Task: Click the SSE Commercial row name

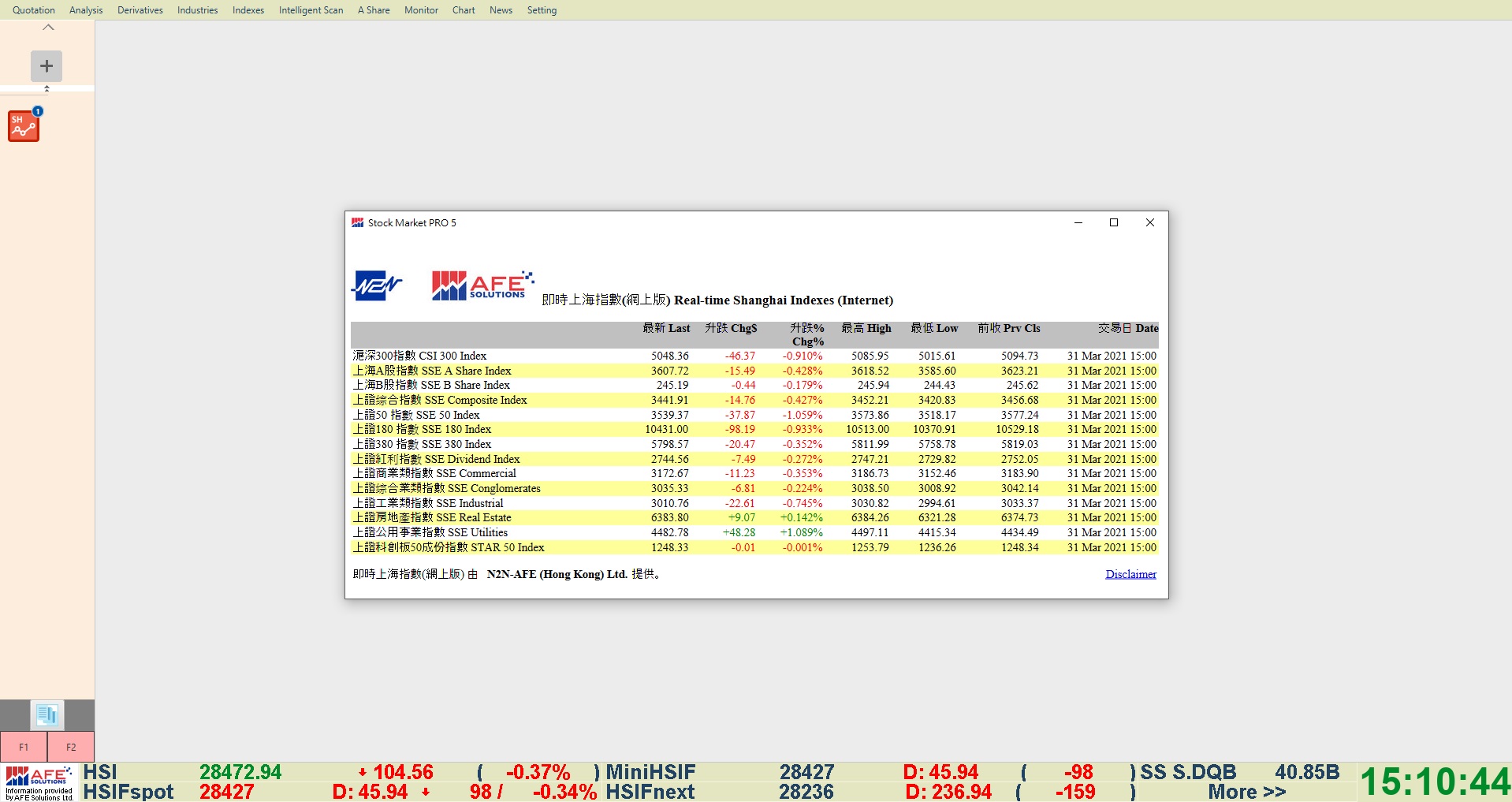Action: 434,473
